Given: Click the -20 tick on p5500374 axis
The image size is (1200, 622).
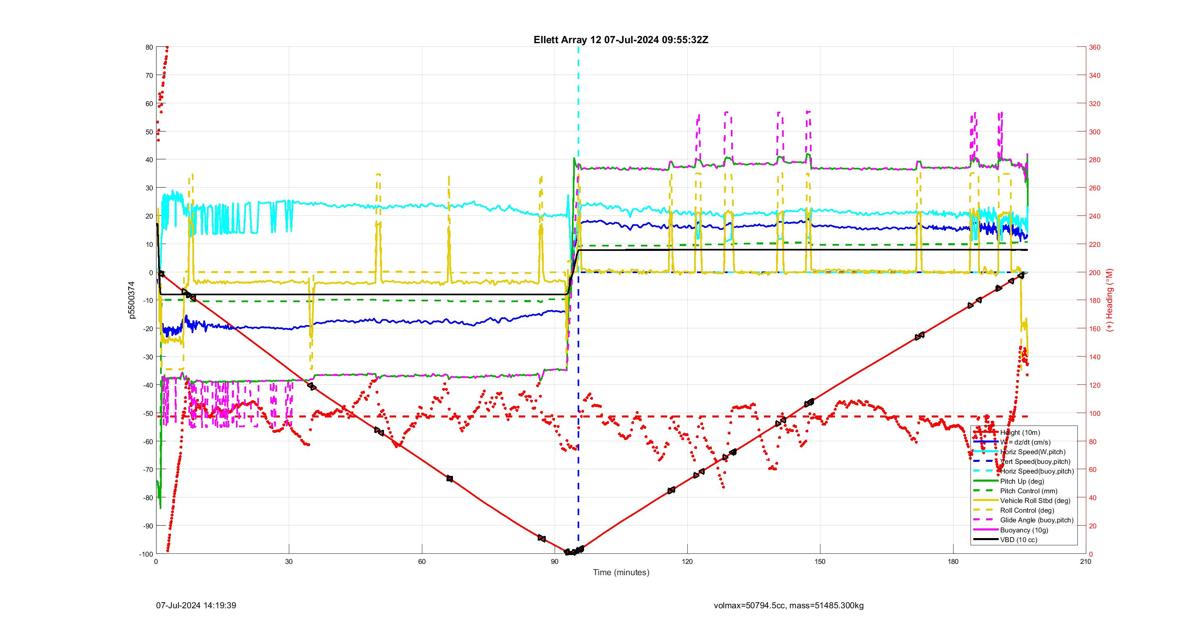Looking at the screenshot, I should (146, 329).
